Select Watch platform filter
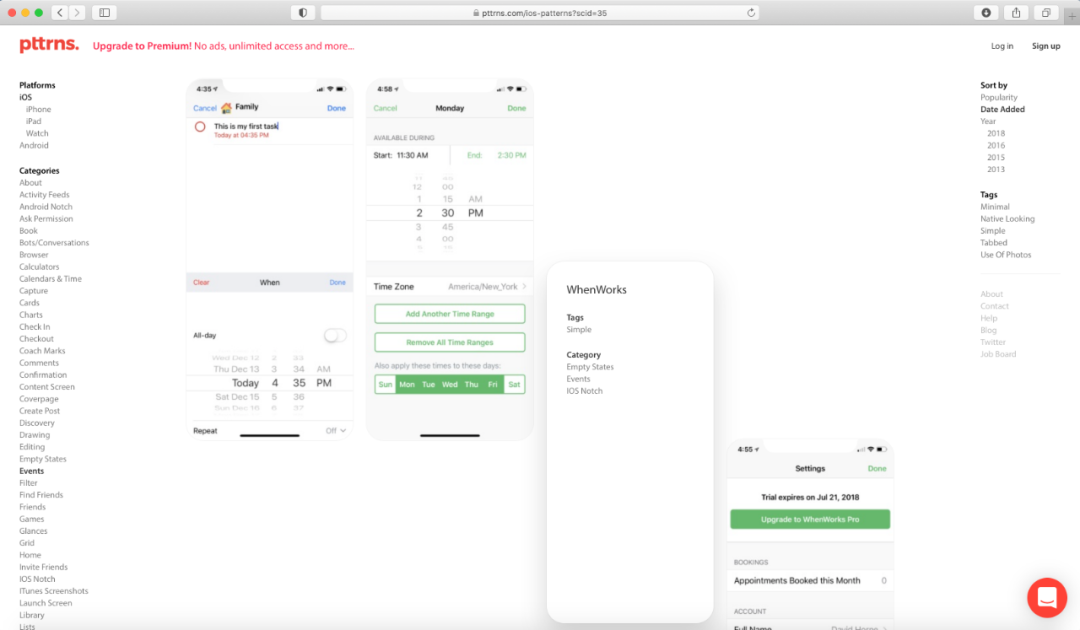 coord(37,134)
